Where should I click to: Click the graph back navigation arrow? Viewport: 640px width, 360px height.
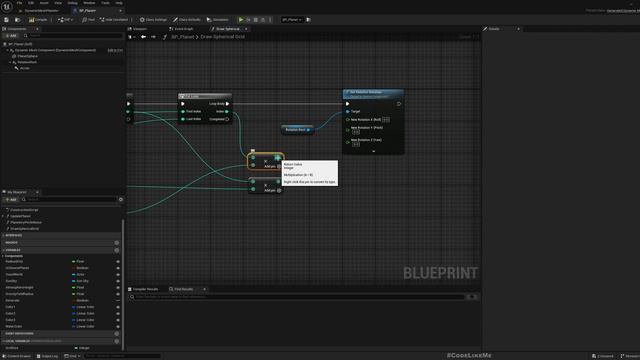(143, 37)
